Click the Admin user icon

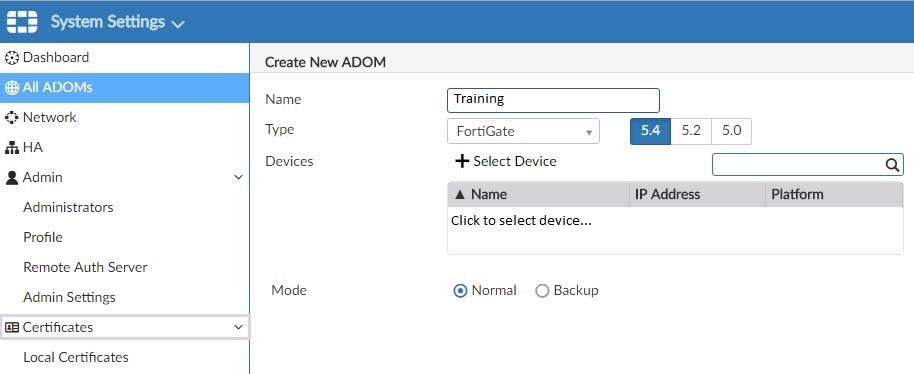(12, 178)
